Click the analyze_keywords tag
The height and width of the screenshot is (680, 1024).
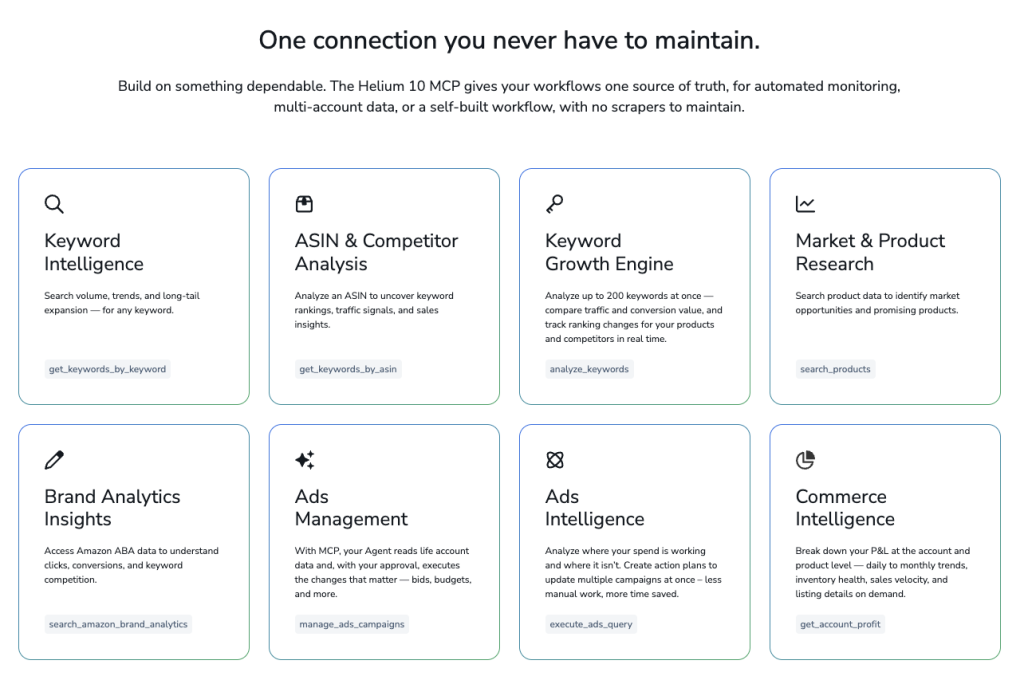coord(589,369)
